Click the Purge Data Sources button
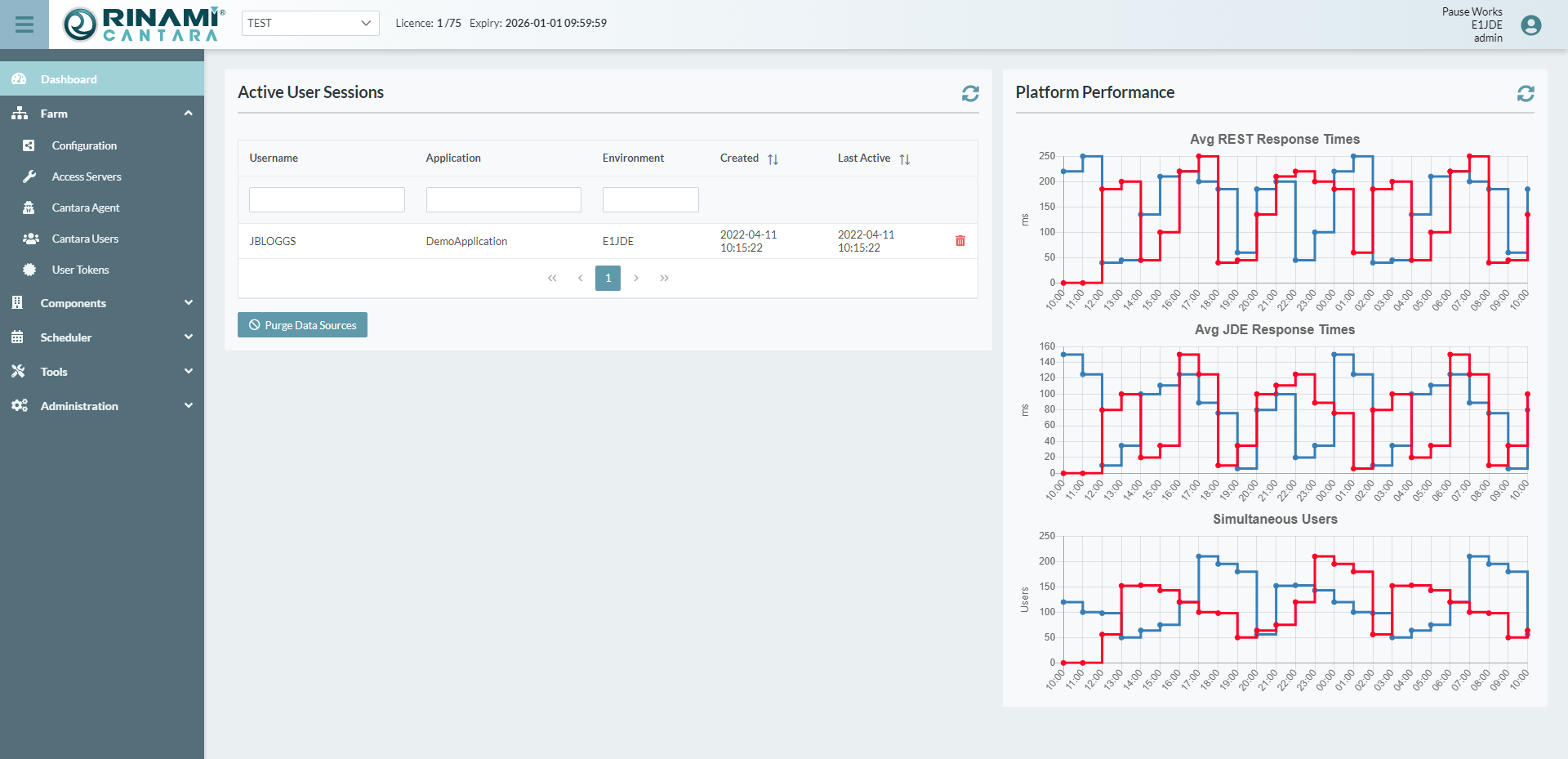The image size is (1568, 759). point(301,324)
